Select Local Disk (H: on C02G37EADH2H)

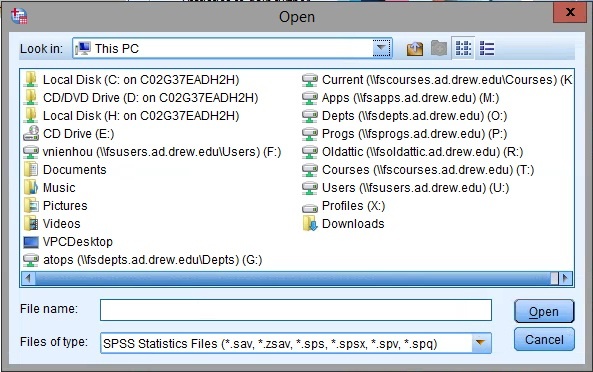coord(132,116)
